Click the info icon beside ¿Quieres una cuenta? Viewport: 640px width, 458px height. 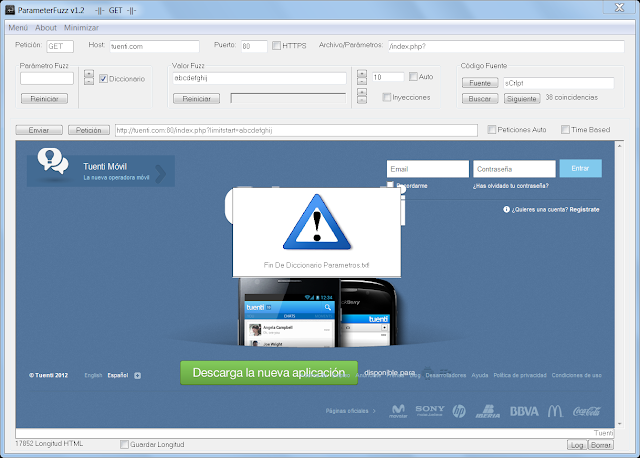[506, 209]
